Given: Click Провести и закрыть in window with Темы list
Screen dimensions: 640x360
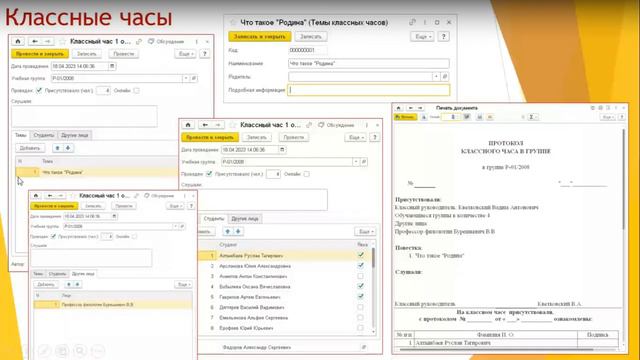Looking at the screenshot, I should point(40,54).
